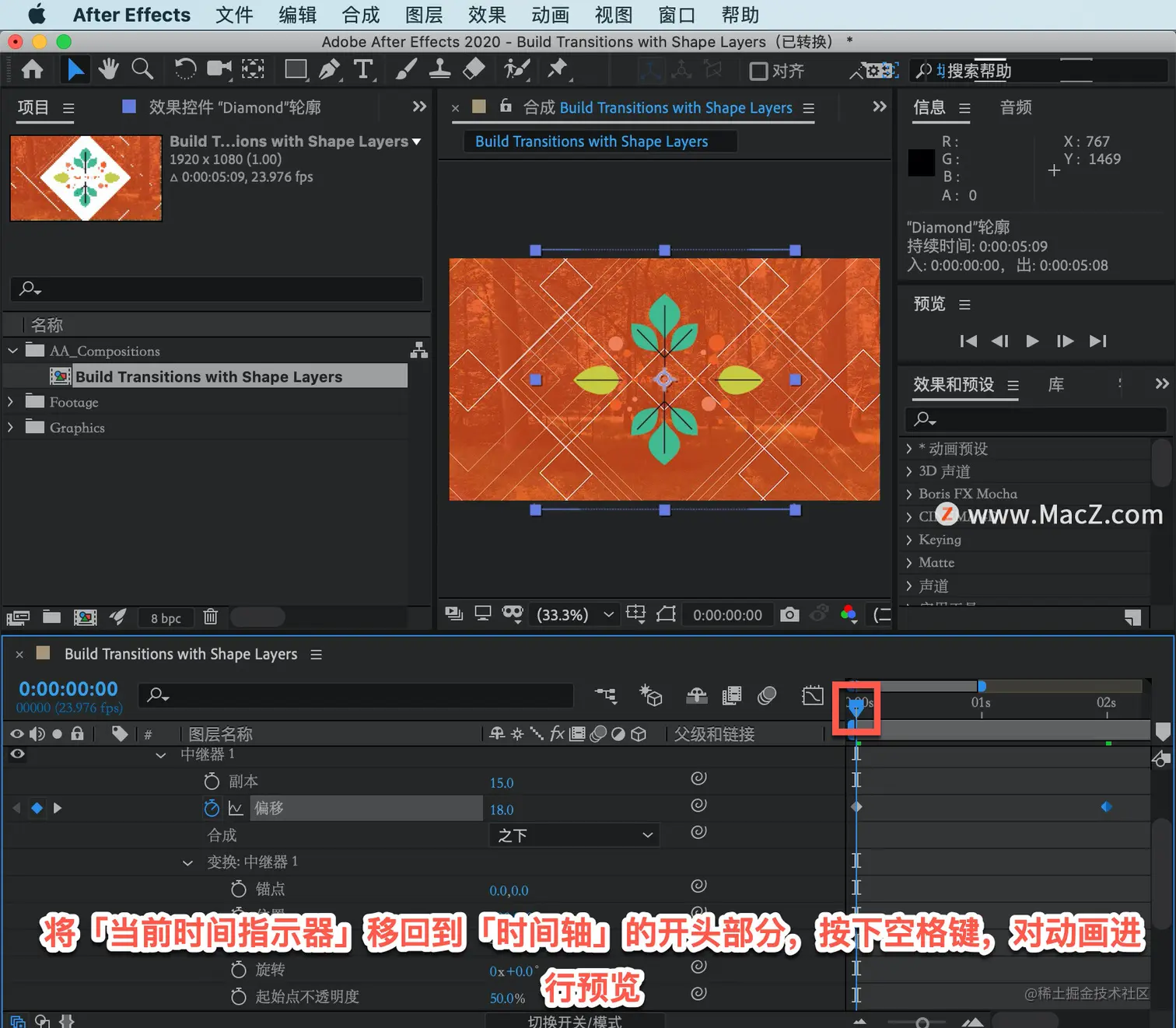The width and height of the screenshot is (1176, 1028).
Task: Toggle stopwatch for 旋转 property
Action: click(239, 970)
